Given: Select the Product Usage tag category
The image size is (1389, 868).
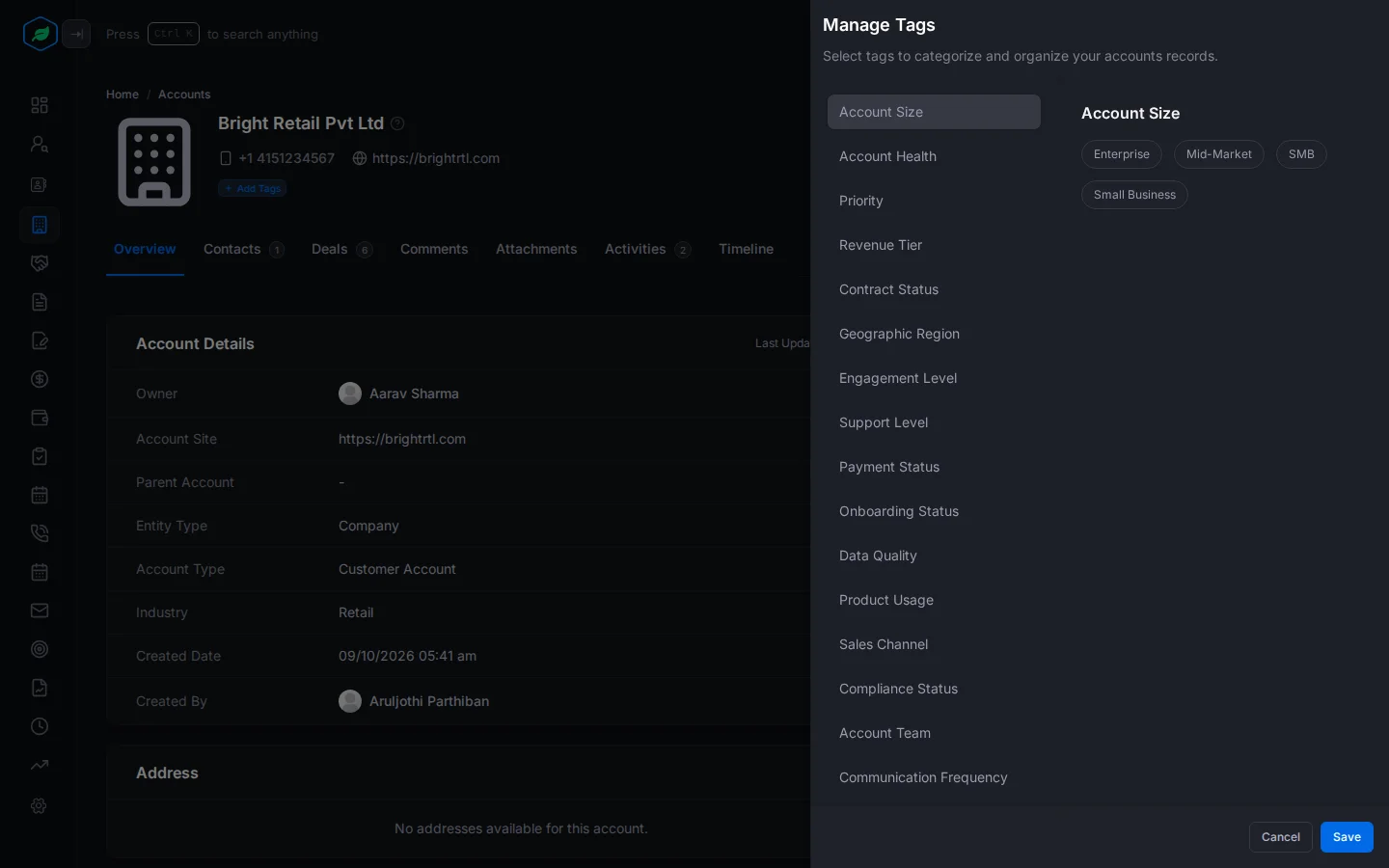Looking at the screenshot, I should 934,600.
